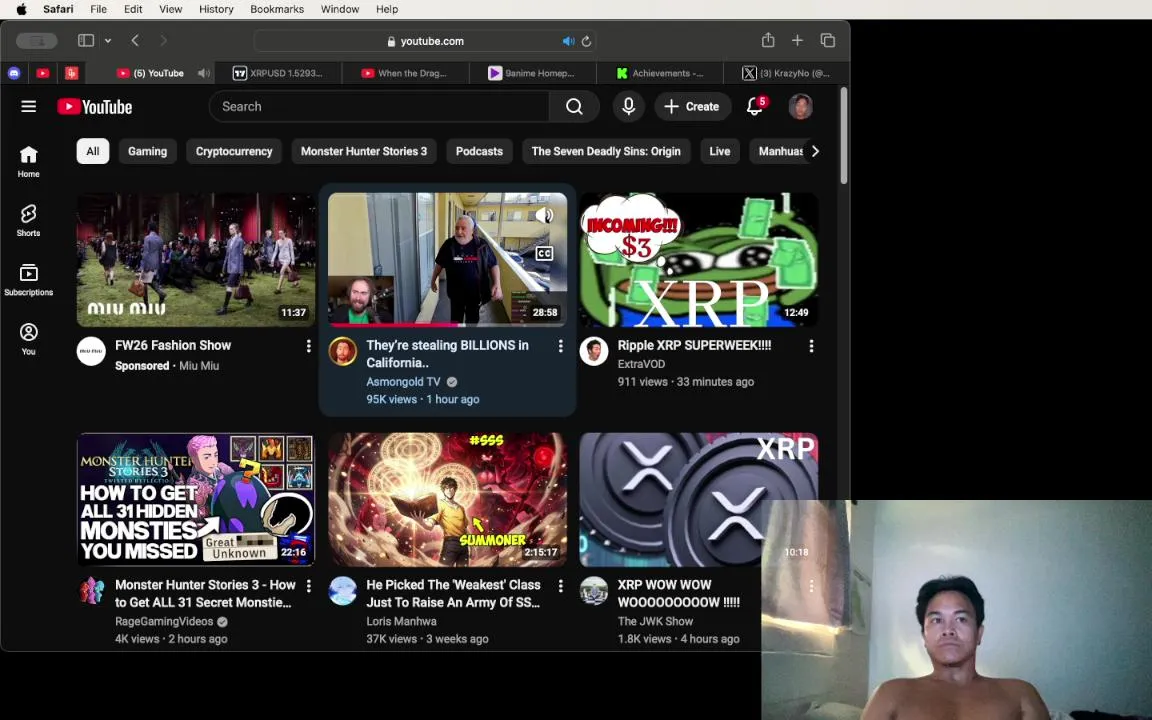Image resolution: width=1152 pixels, height=720 pixels.
Task: Open the History menu
Action: [x=216, y=9]
